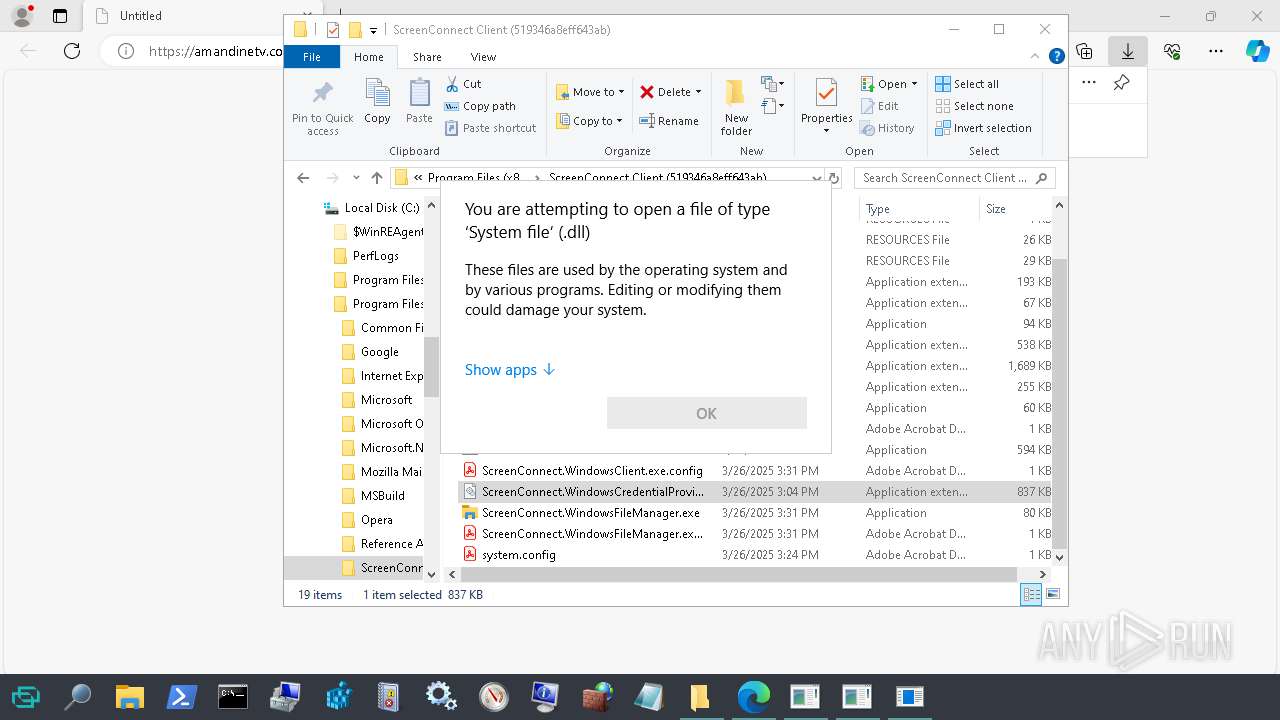Select ScreenConnect.WindowsClient.exe.config file
Viewport: 1280px width, 720px height.
click(592, 471)
